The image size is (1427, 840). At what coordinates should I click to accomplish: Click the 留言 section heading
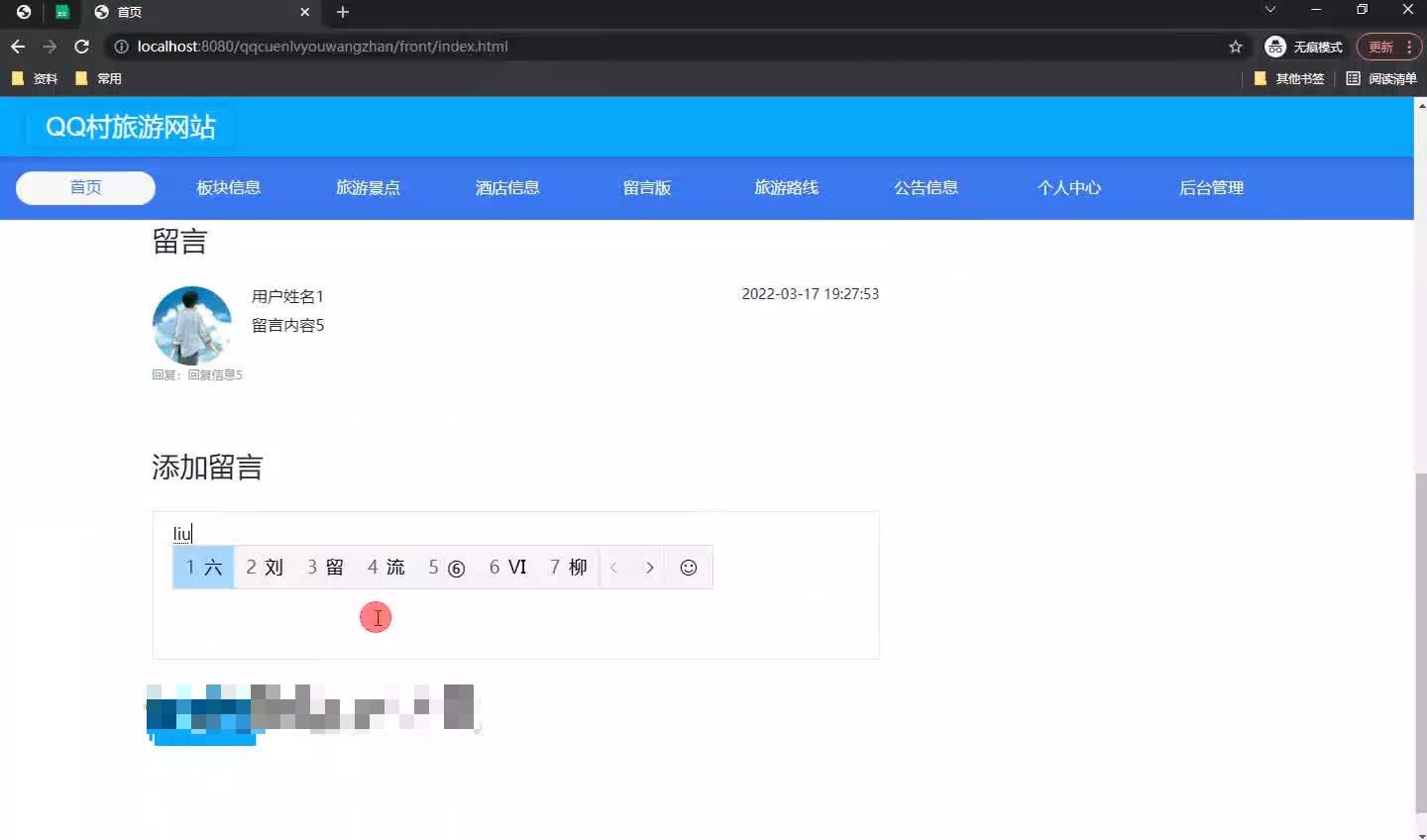coord(179,241)
